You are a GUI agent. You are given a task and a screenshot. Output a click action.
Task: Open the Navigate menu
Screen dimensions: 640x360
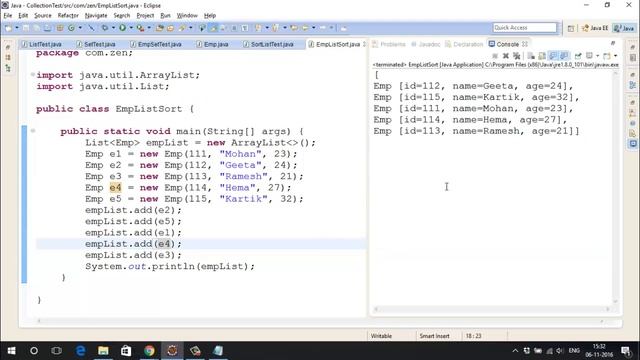tap(96, 16)
